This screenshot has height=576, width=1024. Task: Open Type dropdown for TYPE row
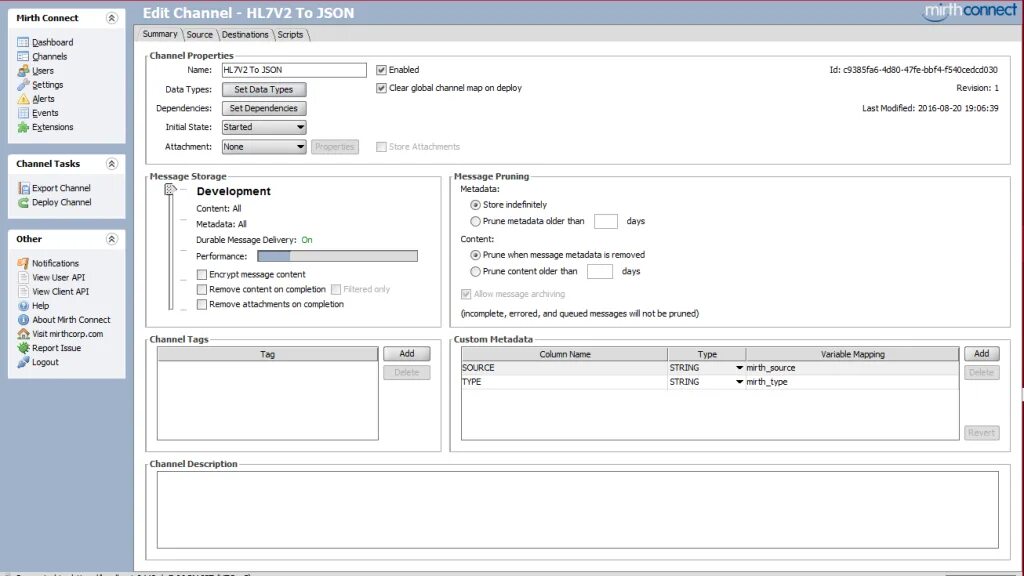click(x=739, y=382)
